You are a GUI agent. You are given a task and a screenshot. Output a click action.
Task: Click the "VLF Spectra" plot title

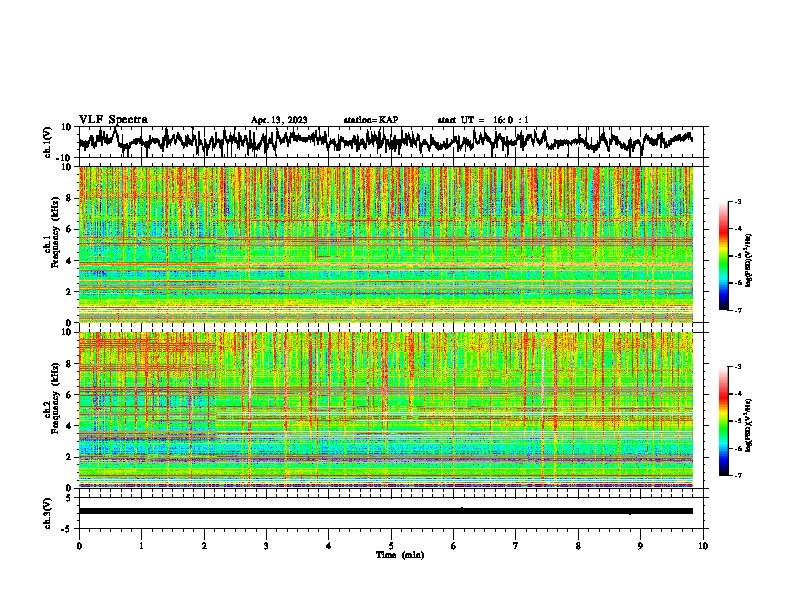[x=113, y=120]
